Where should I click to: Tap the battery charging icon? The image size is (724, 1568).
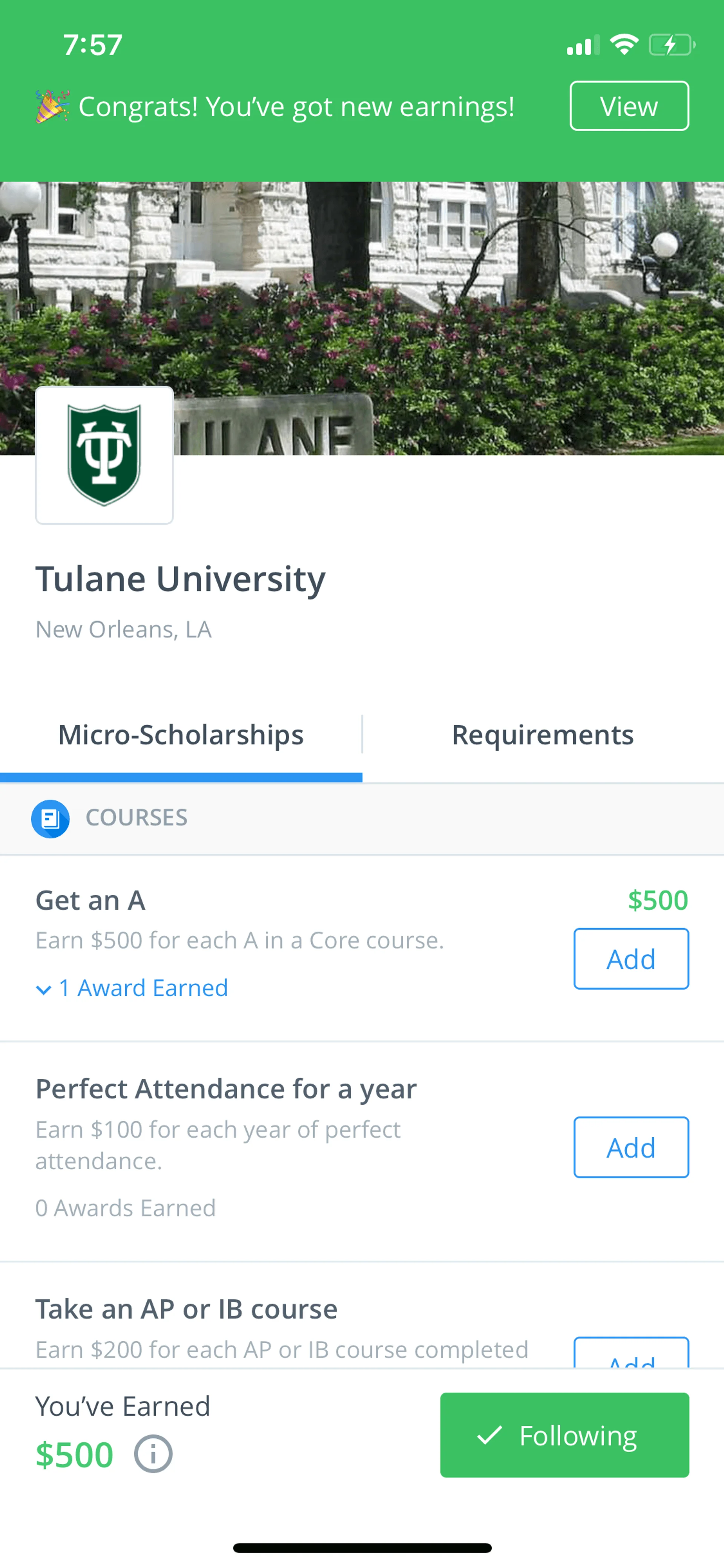[671, 45]
